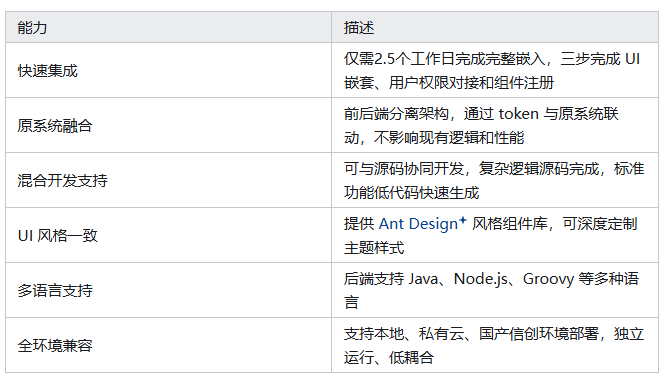Click the 风格组件库 text after the link
The width and height of the screenshot is (663, 375).
point(510,224)
